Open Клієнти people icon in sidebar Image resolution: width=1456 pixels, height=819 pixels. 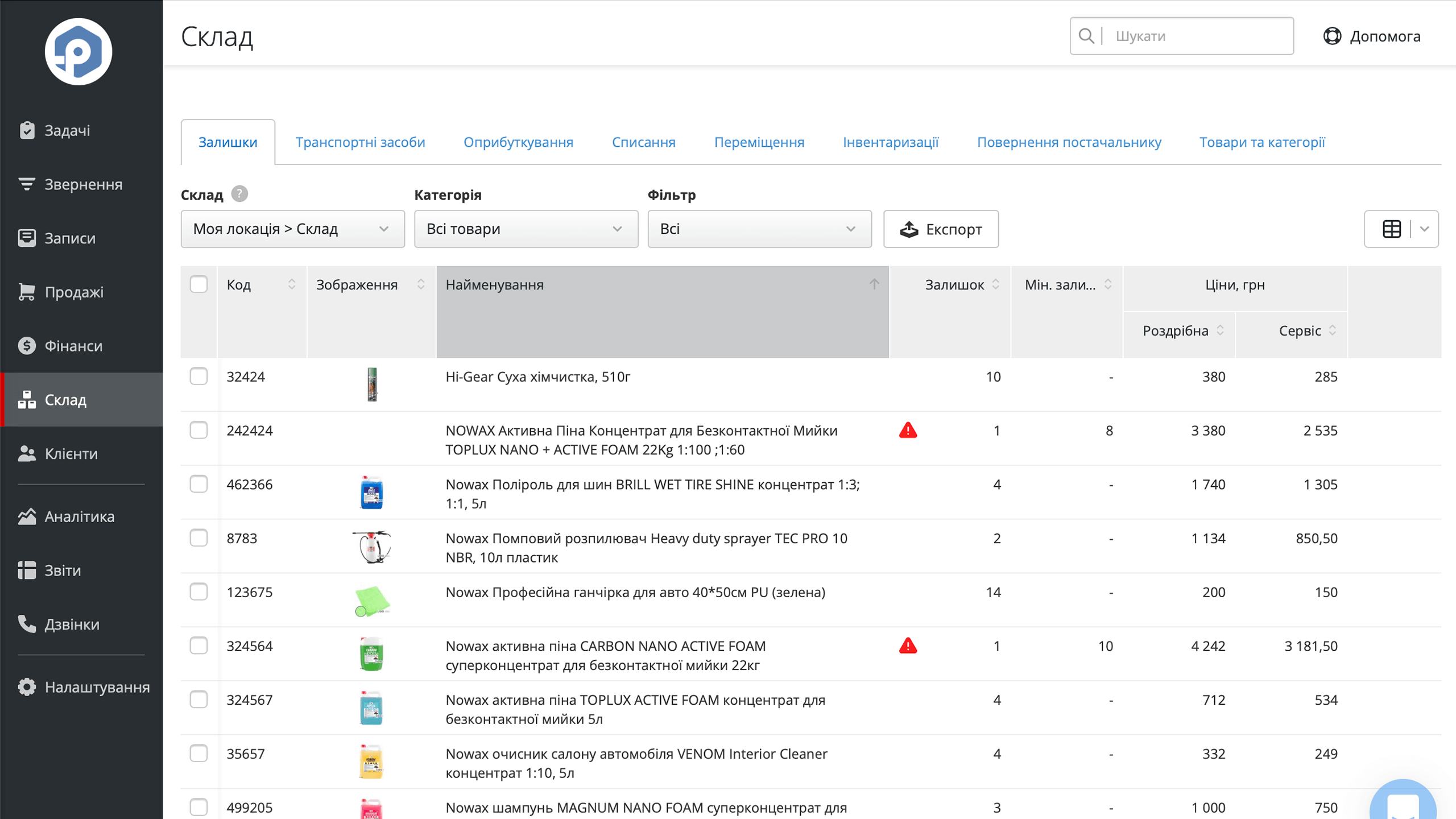coord(27,454)
